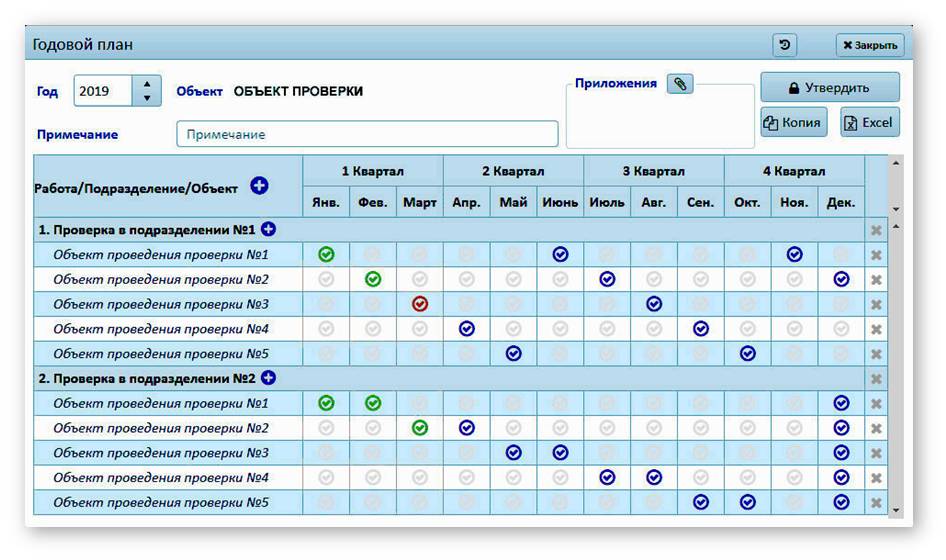Toggle Авг. check for подразделение №2 Объект №4
The image size is (946, 560).
(654, 477)
